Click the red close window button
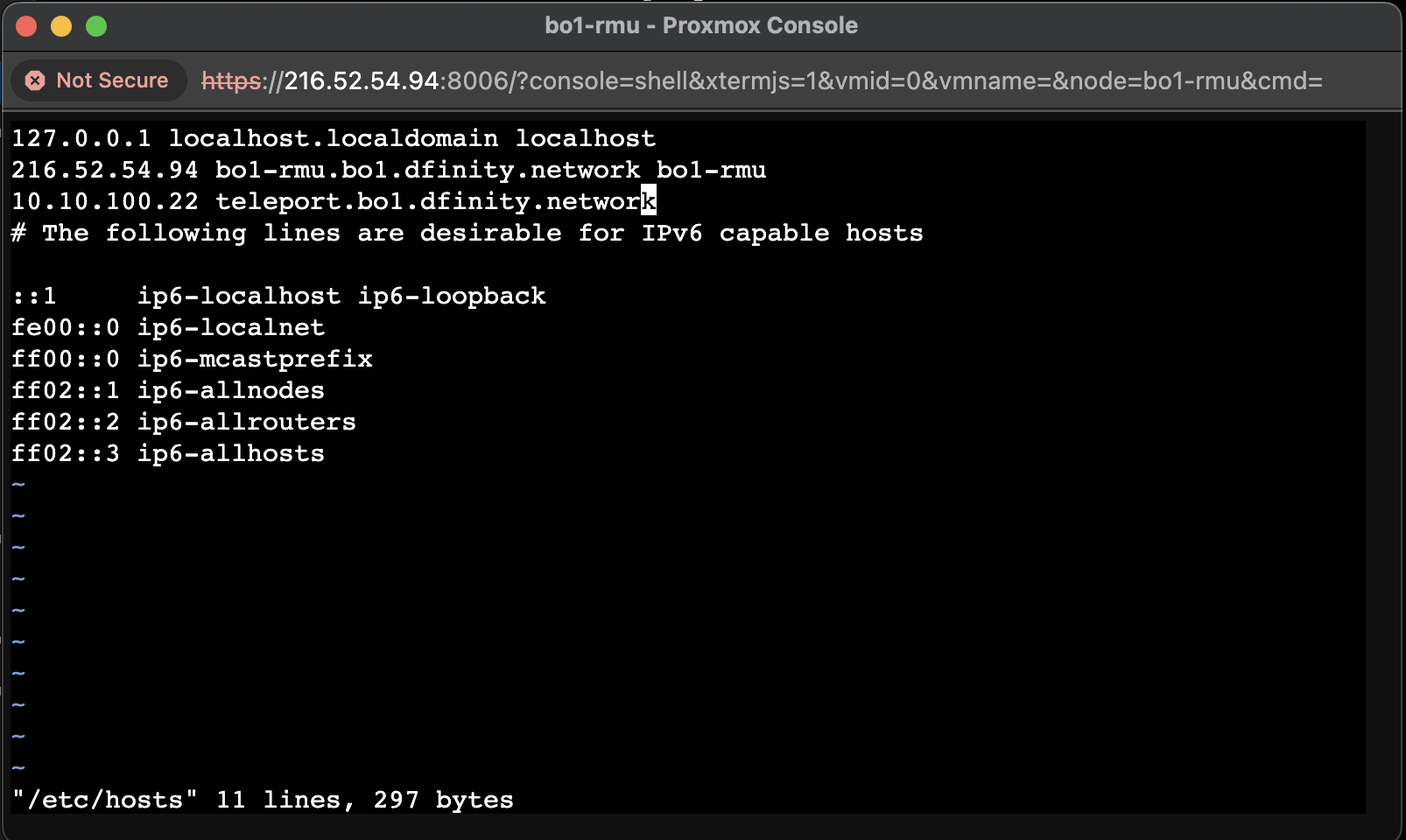This screenshot has height=840, width=1406. (x=26, y=26)
